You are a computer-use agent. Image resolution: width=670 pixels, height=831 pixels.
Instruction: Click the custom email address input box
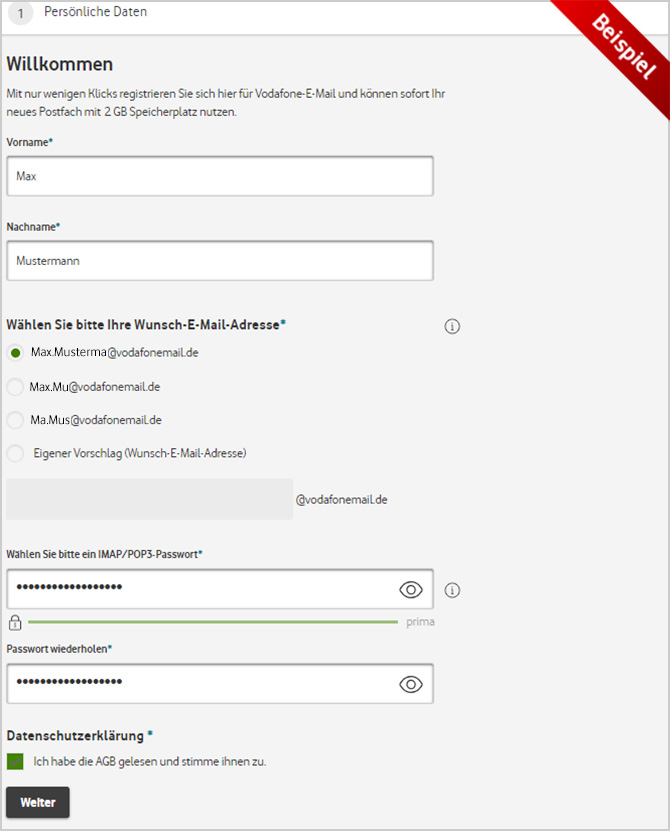coord(149,499)
